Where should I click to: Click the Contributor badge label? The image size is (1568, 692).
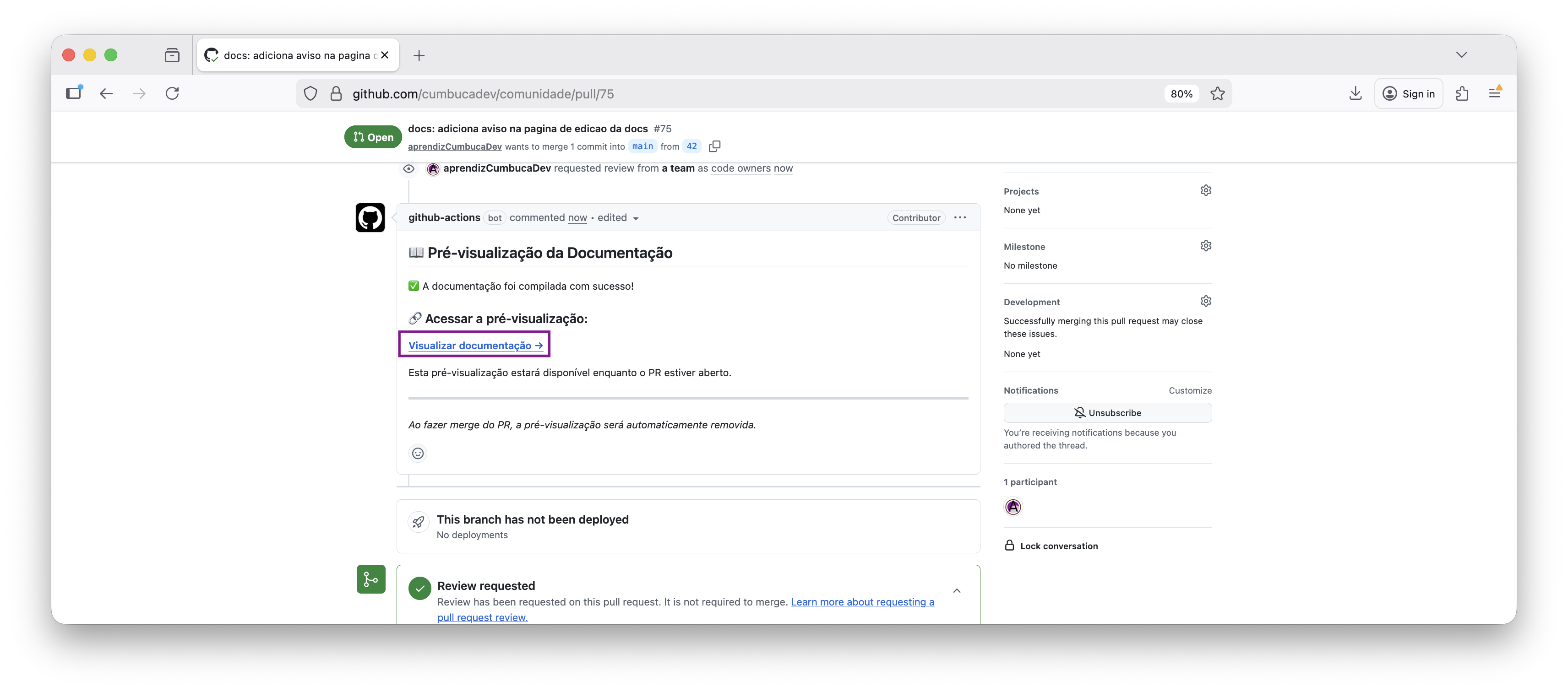[916, 218]
